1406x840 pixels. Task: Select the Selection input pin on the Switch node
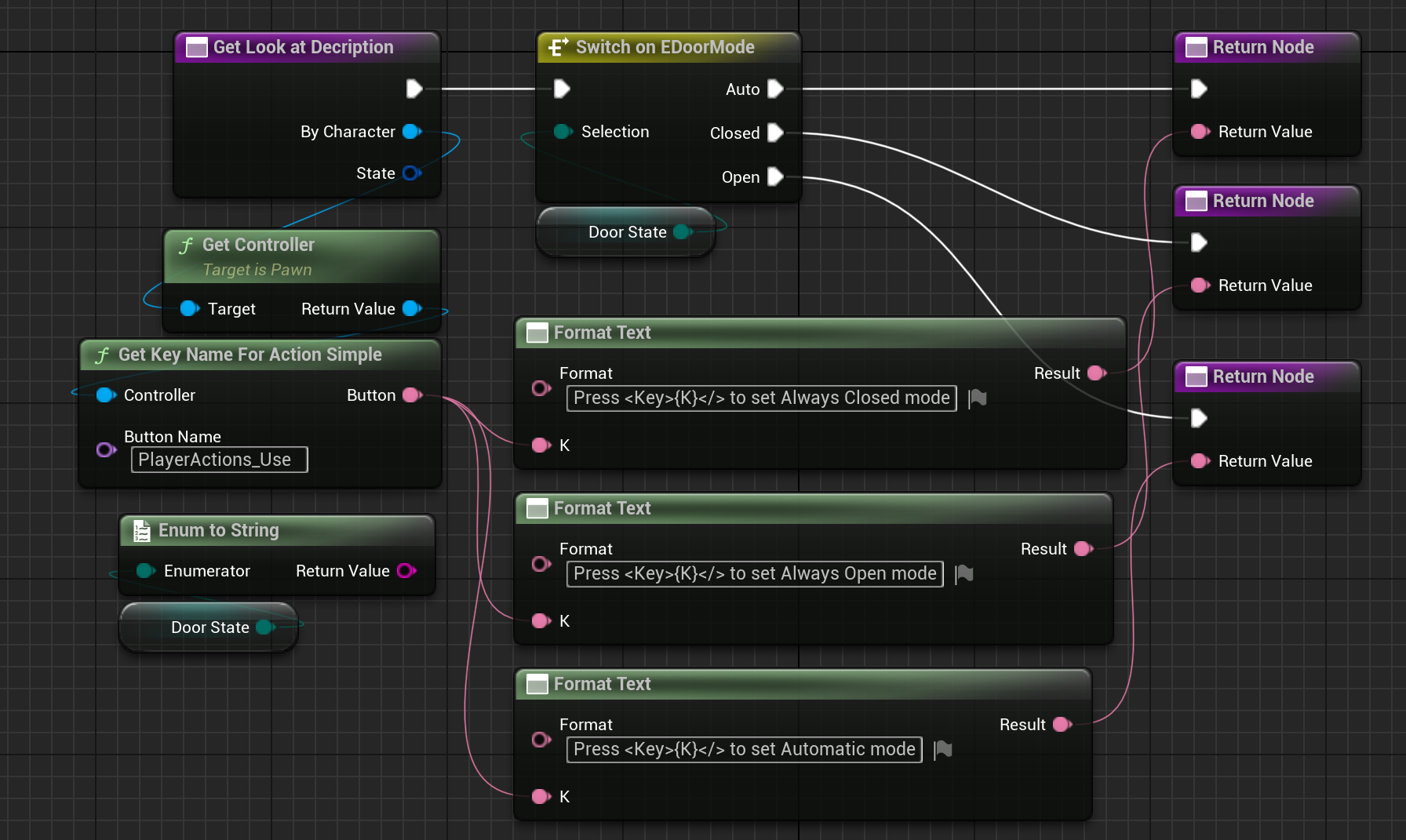[x=563, y=132]
